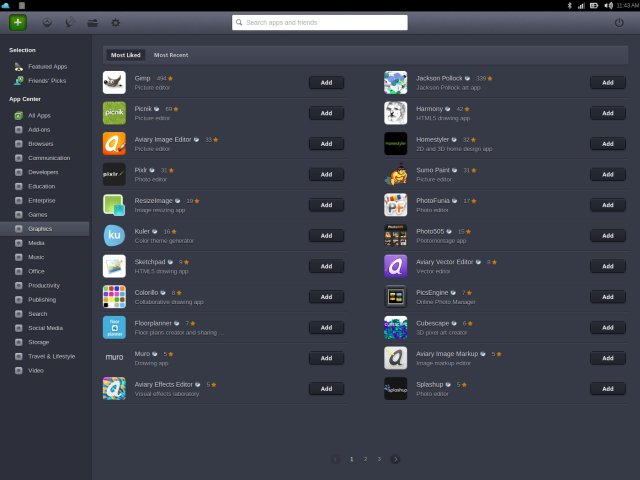Click the Photo505 app icon
This screenshot has width=640, height=480.
396,236
